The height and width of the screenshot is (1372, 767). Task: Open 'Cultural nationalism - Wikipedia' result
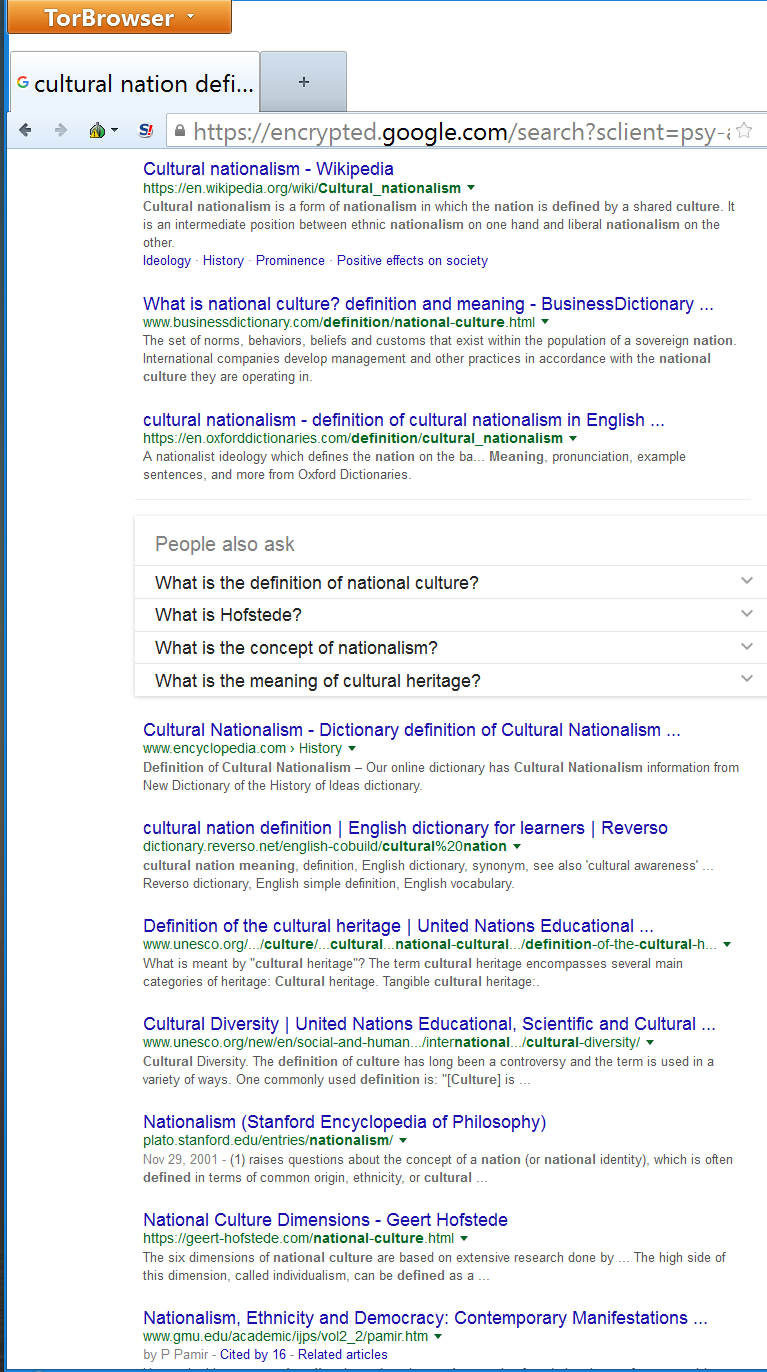point(268,169)
